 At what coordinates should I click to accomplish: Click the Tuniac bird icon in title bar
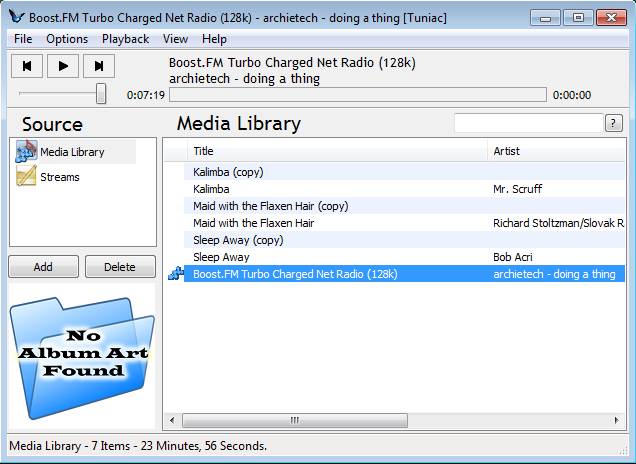click(x=17, y=17)
